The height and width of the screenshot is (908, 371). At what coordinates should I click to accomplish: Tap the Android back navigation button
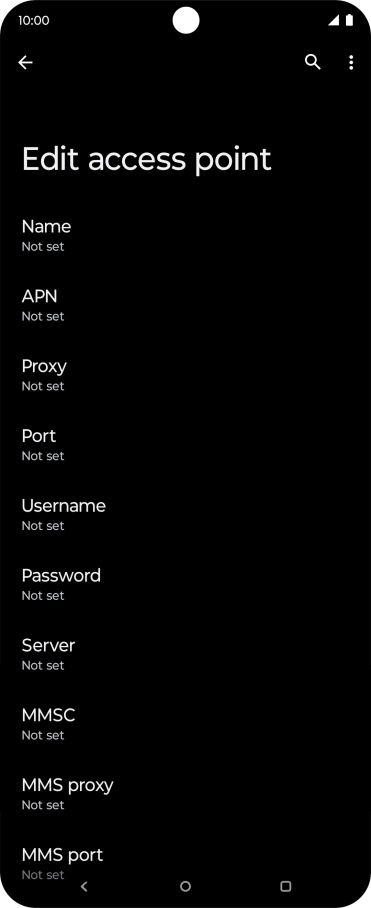(x=85, y=886)
